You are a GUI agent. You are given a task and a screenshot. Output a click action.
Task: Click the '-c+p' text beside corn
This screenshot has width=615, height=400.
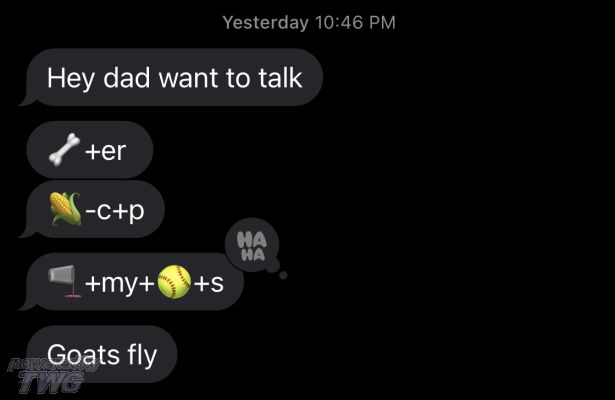coord(115,211)
